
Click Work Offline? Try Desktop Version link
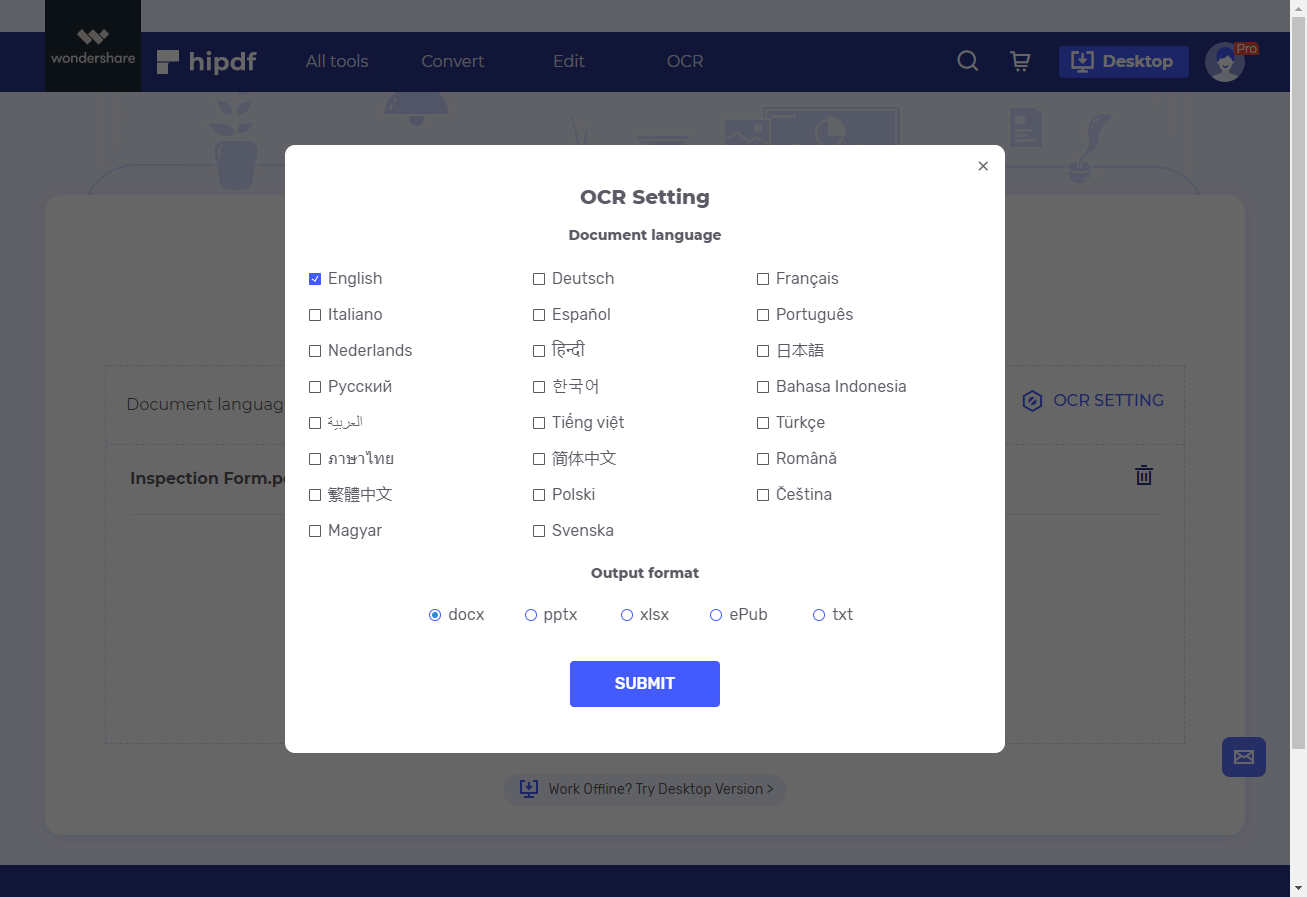pyautogui.click(x=644, y=789)
